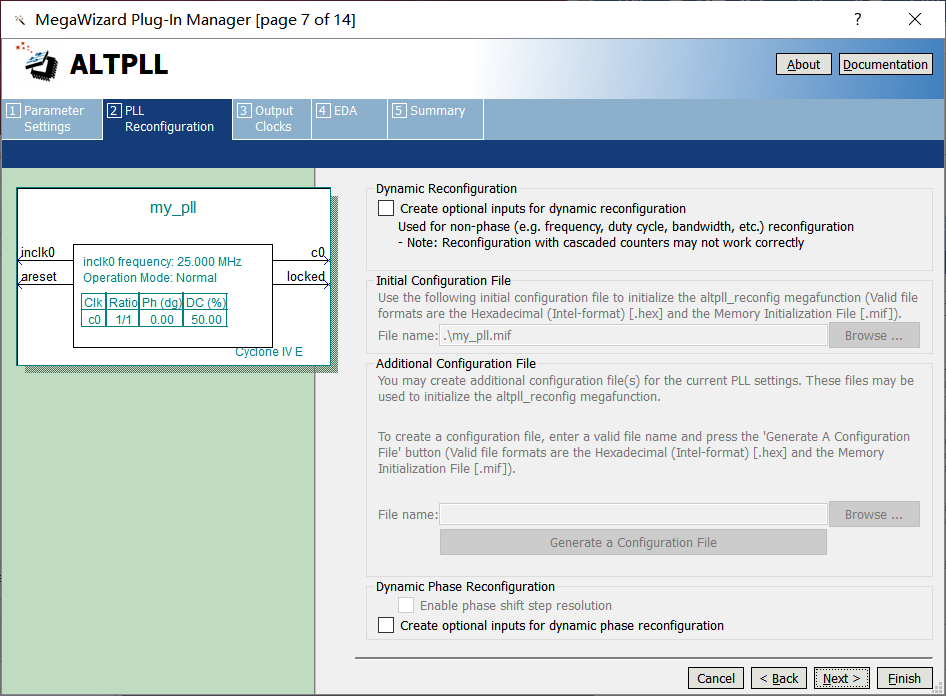Click the ALTPLL chip logo icon

coord(40,62)
